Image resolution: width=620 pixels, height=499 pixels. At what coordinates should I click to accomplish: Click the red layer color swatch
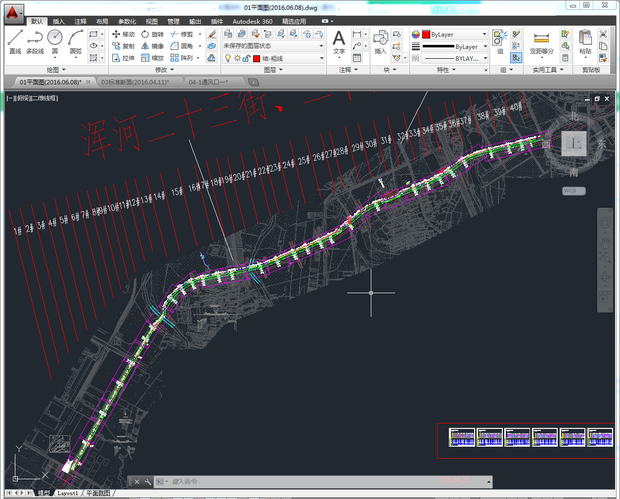[x=256, y=58]
